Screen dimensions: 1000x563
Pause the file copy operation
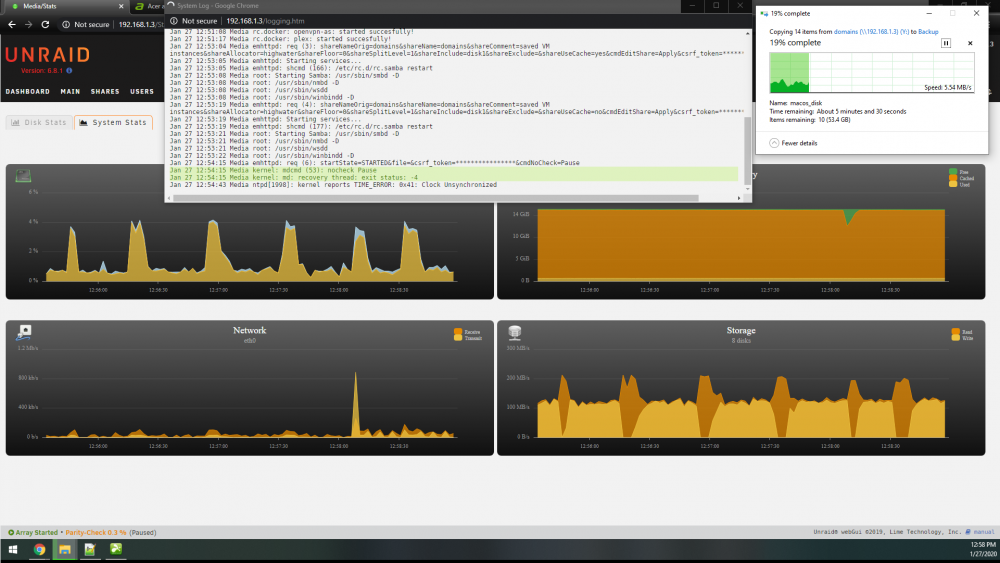click(x=946, y=43)
